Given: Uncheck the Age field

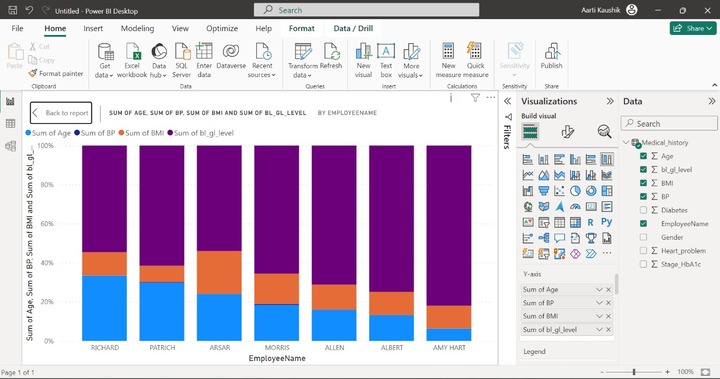Looking at the screenshot, I should pyautogui.click(x=643, y=156).
